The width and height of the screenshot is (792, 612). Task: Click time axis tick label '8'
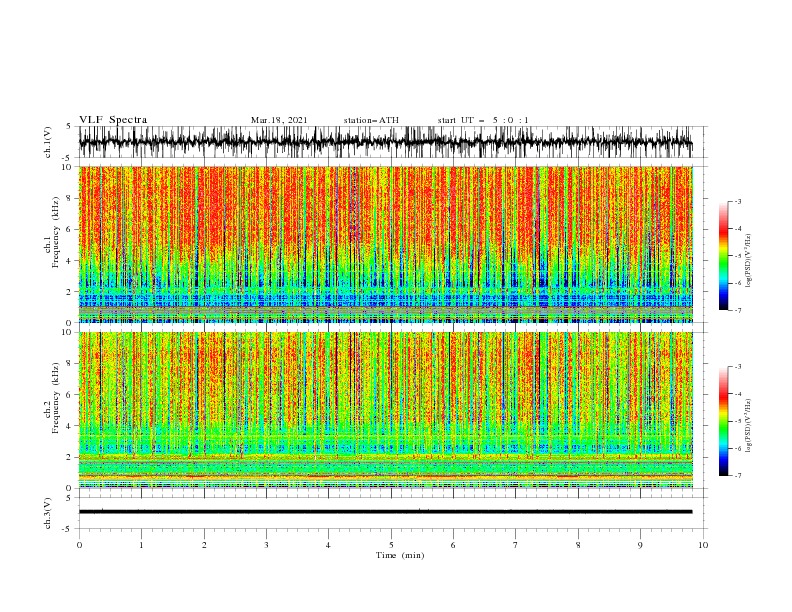tap(578, 545)
